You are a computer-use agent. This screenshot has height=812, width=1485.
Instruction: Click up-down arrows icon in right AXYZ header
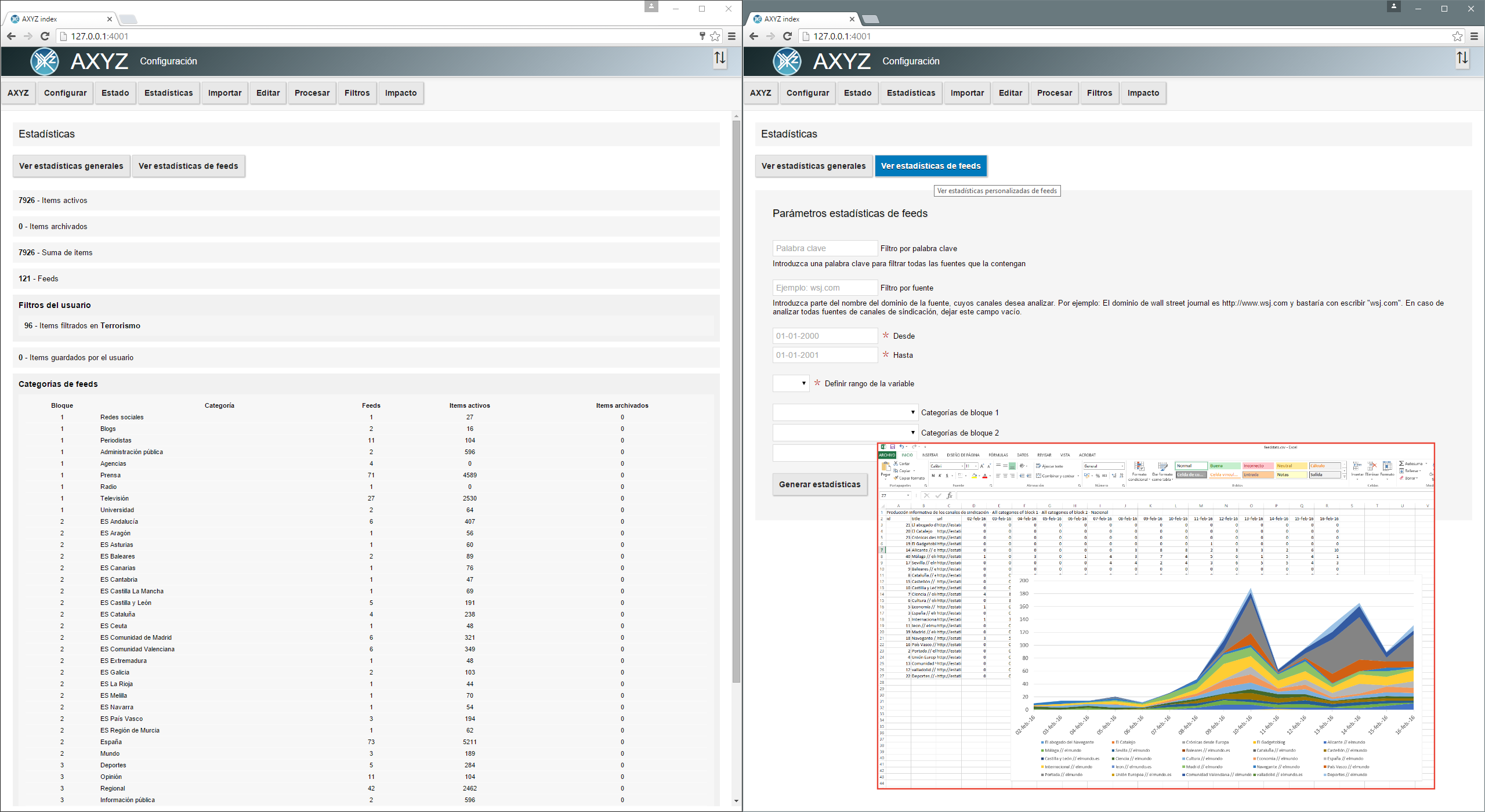[1462, 58]
